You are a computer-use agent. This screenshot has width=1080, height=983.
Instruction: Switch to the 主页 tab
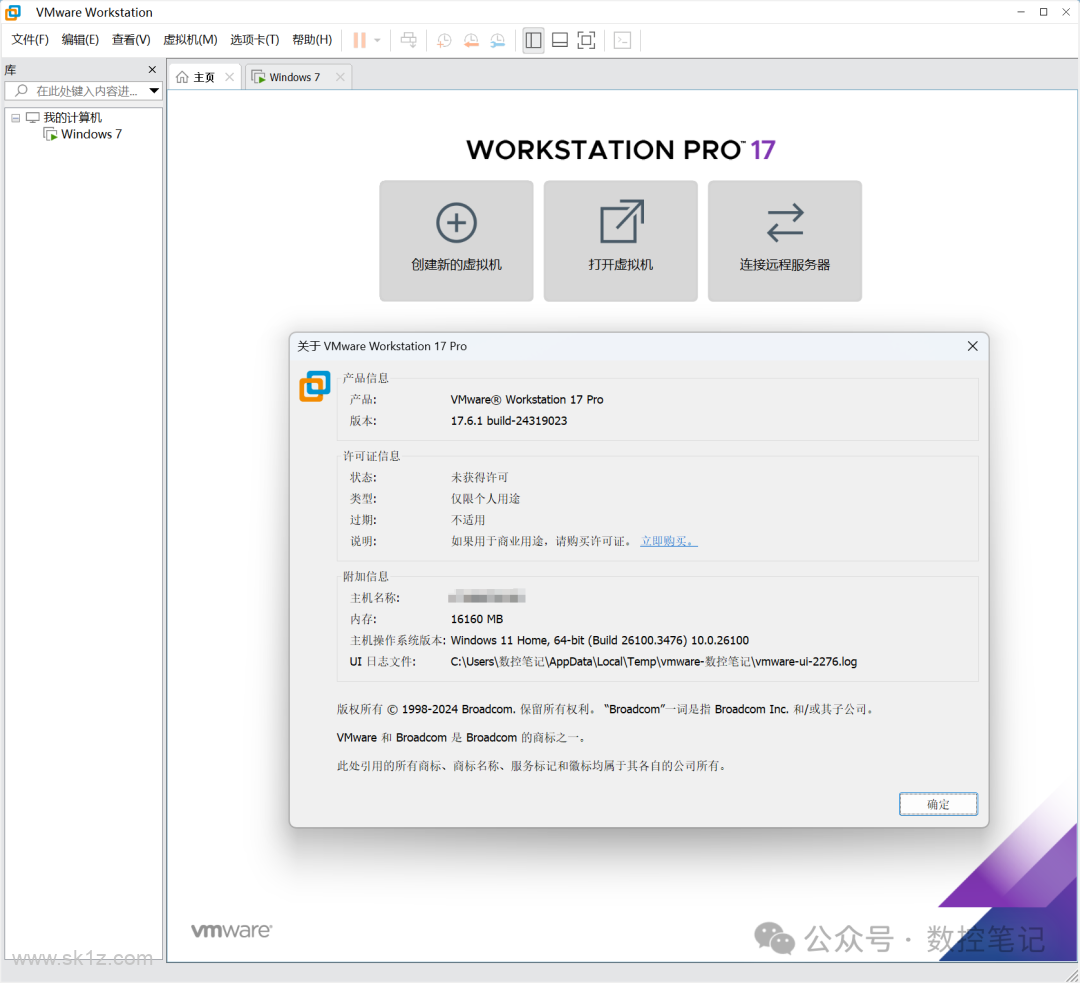click(205, 77)
